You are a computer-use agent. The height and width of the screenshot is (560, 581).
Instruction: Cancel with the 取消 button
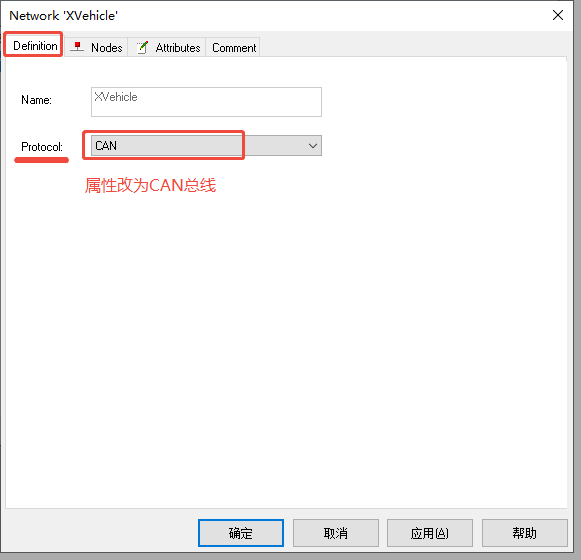click(x=336, y=533)
